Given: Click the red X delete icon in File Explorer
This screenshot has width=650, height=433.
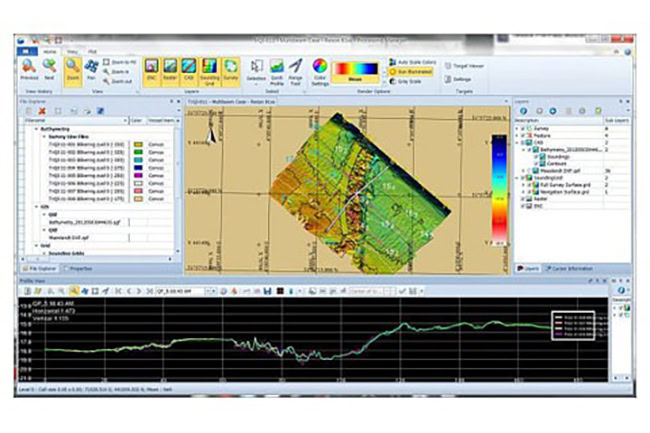Looking at the screenshot, I should (x=42, y=111).
